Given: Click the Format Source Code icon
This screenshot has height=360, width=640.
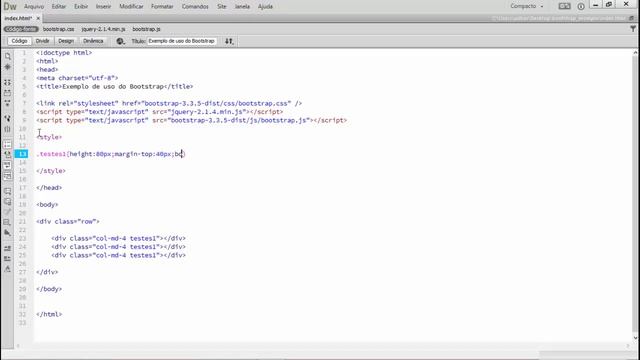Looking at the screenshot, I should pos(8,269).
